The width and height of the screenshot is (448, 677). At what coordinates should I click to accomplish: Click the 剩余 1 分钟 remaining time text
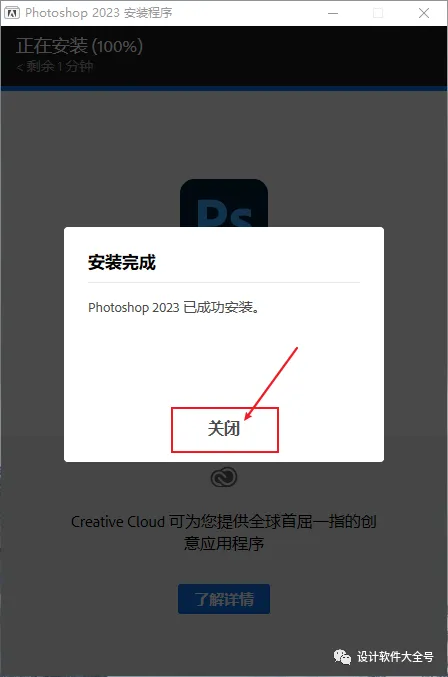tap(55, 66)
